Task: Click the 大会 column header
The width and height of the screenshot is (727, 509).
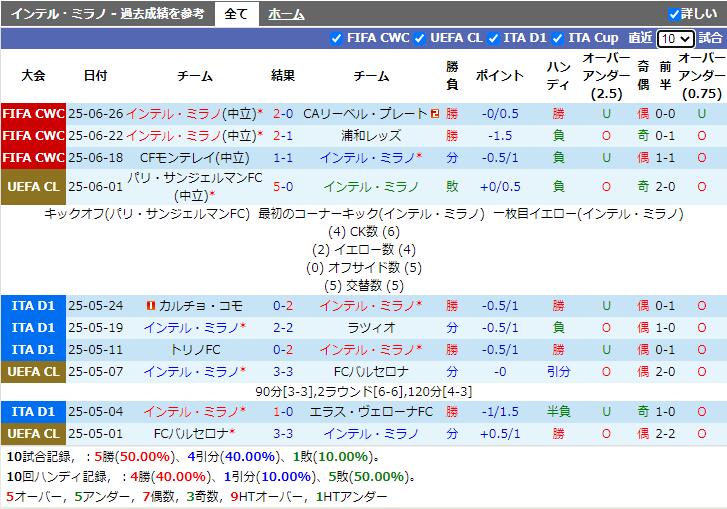Action: 33,76
